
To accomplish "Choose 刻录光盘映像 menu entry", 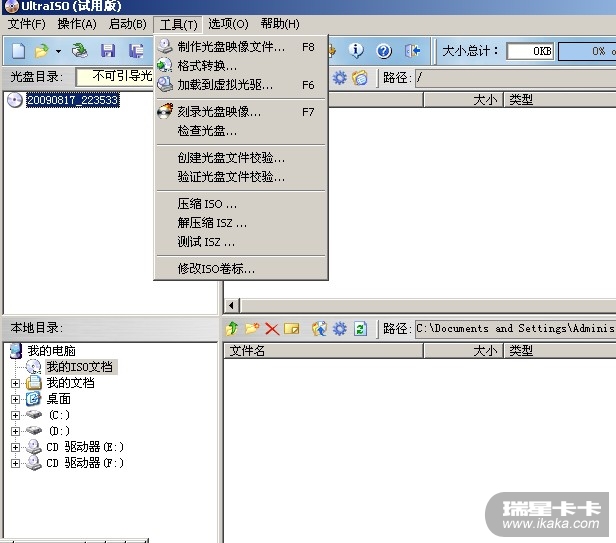I will (241, 112).
